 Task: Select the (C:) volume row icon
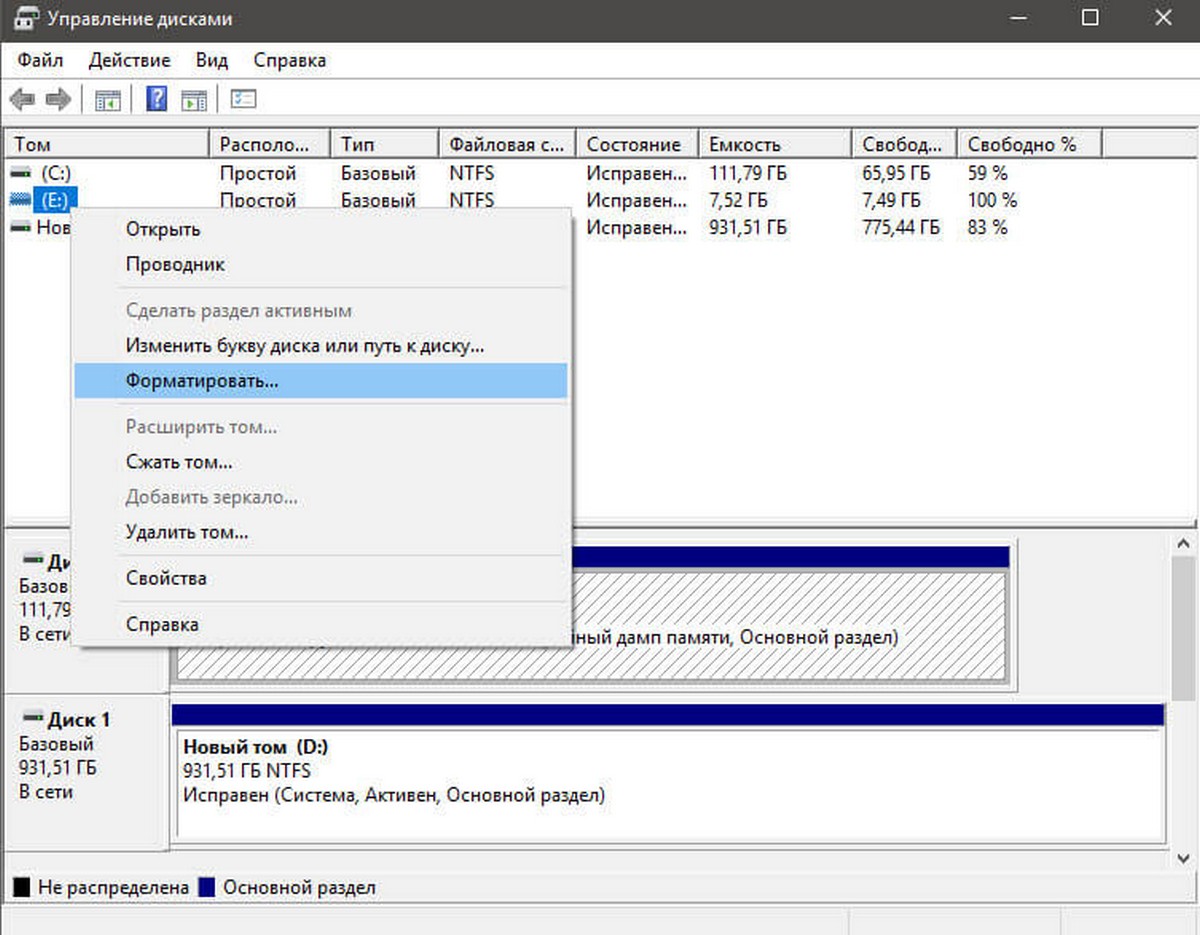(21, 173)
